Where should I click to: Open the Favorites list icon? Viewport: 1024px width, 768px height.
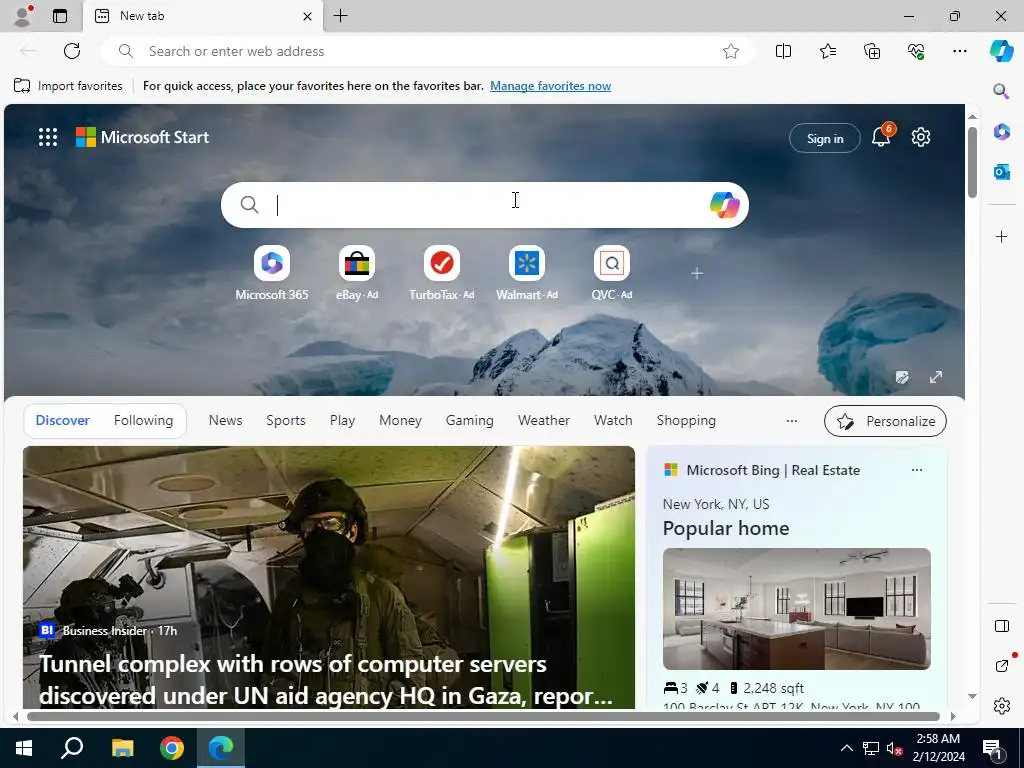(x=827, y=51)
